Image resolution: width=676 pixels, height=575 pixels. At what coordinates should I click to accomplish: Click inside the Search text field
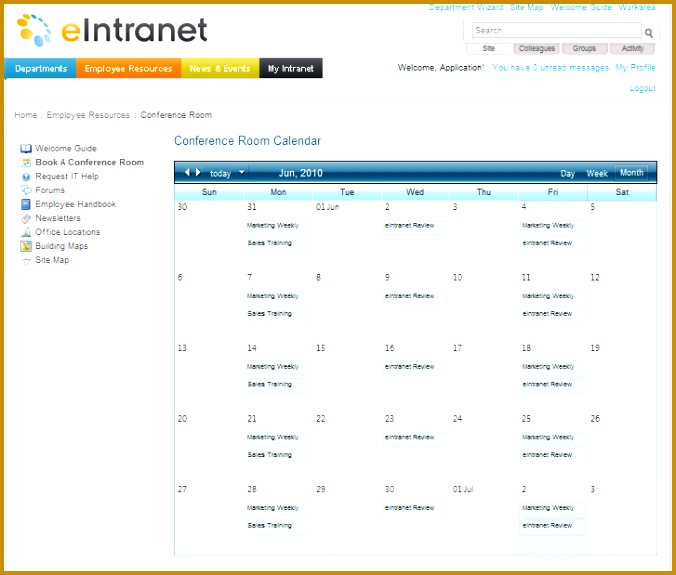click(x=555, y=31)
